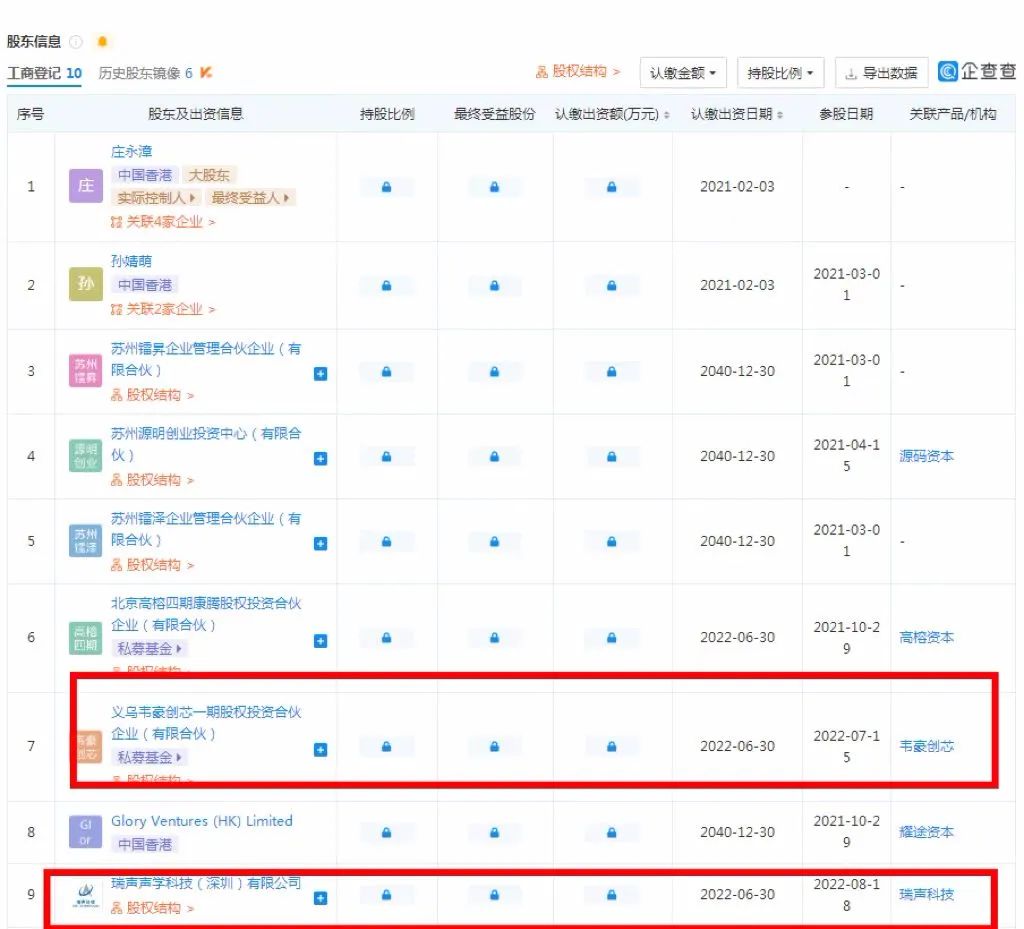
Task: Open the 持股比例 filter dropdown
Action: click(x=780, y=73)
